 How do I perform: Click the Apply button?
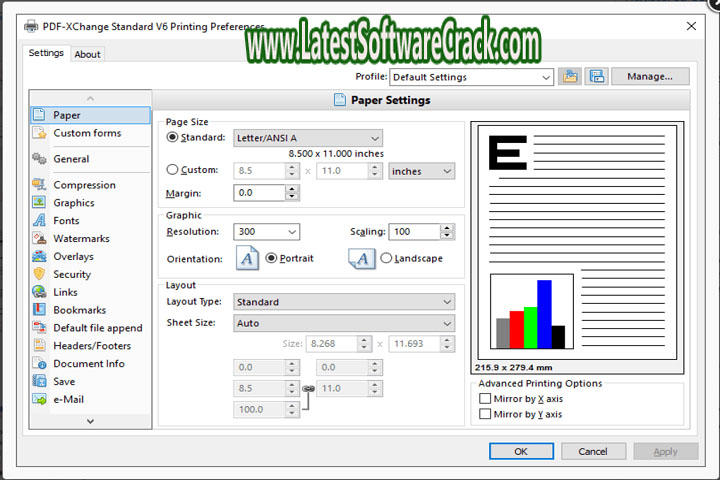pyautogui.click(x=666, y=451)
